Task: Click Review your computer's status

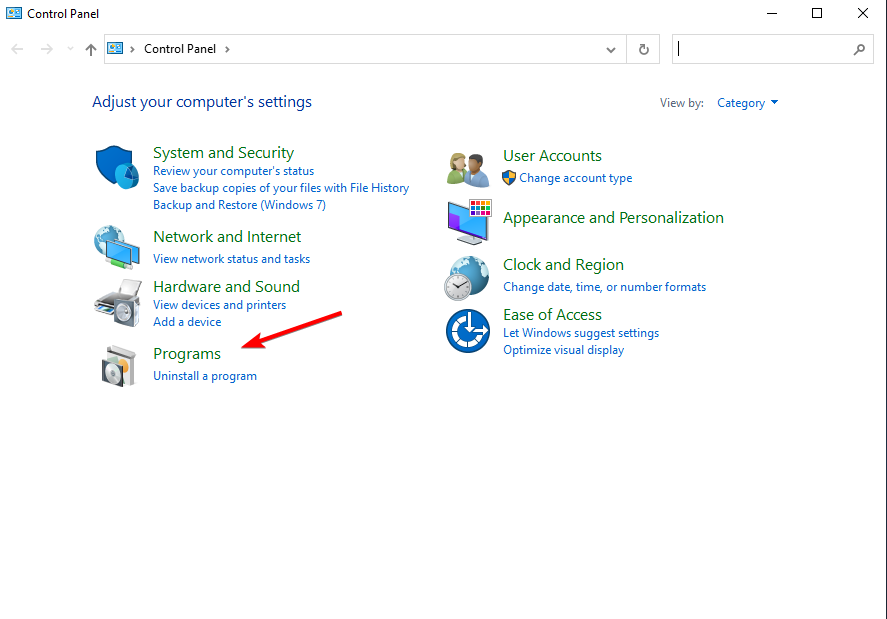Action: (x=234, y=171)
